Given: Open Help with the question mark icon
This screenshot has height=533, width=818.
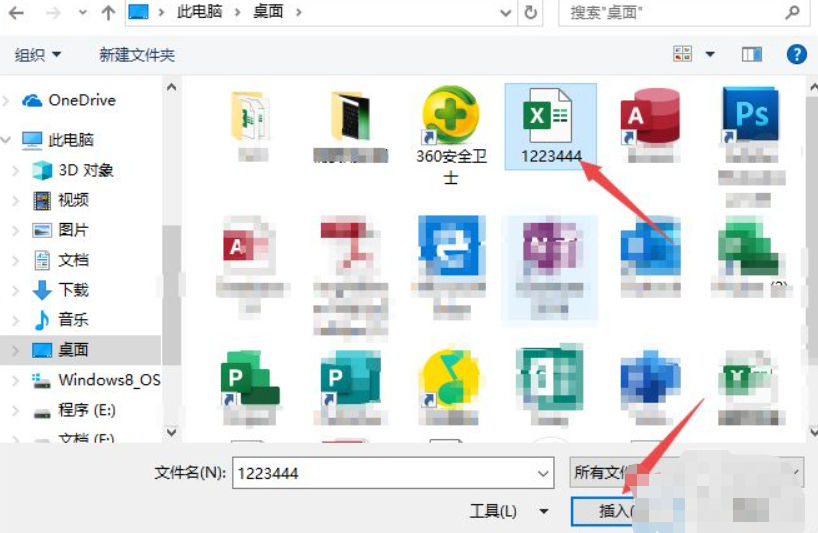Looking at the screenshot, I should coord(796,54).
